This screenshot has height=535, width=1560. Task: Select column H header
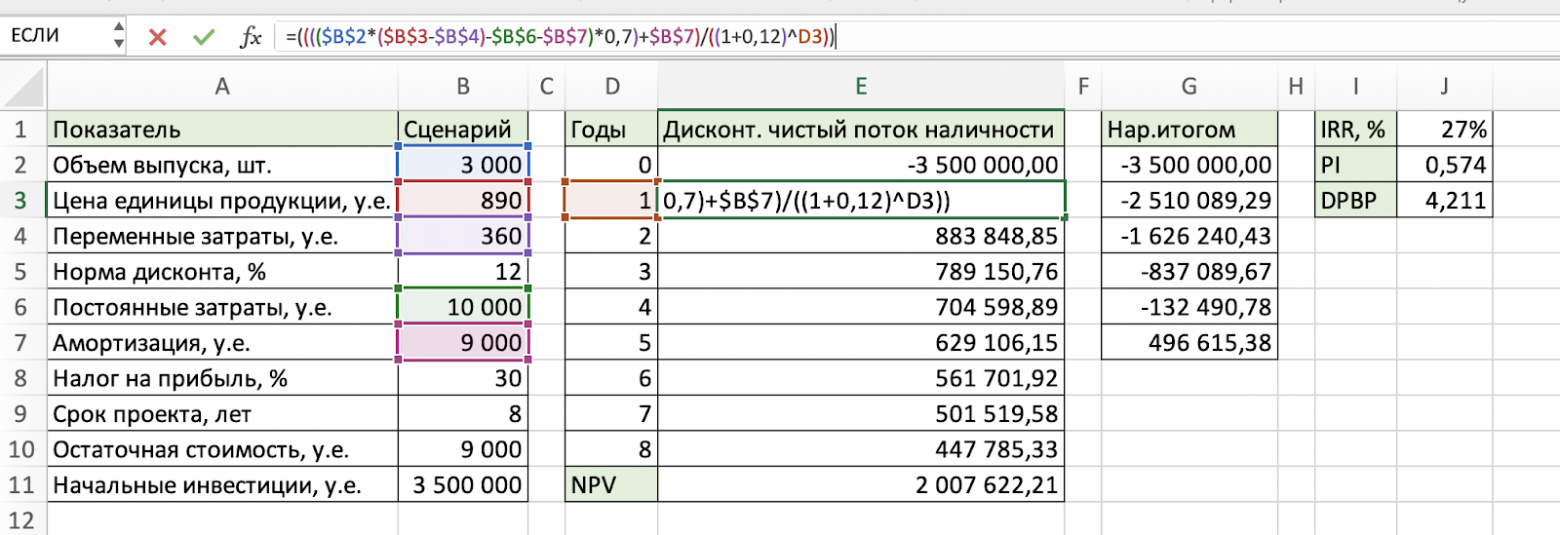point(1296,88)
